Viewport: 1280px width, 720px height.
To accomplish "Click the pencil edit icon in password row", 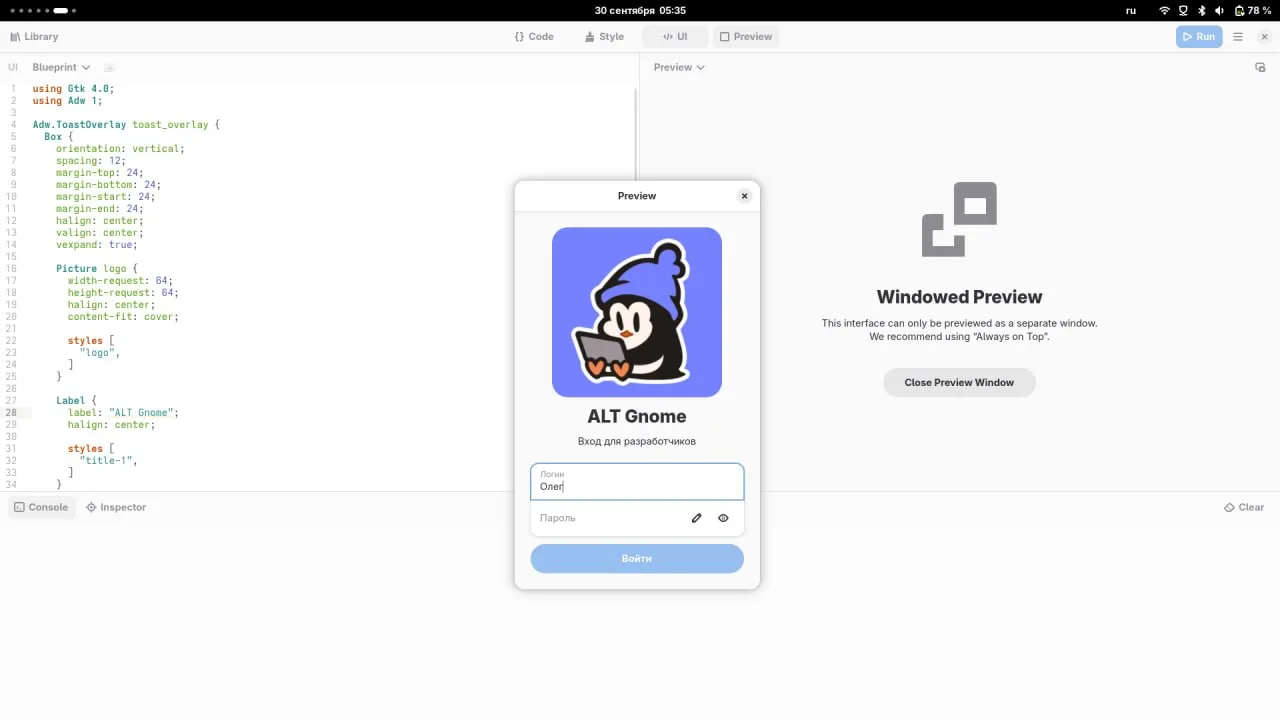I will pos(697,518).
